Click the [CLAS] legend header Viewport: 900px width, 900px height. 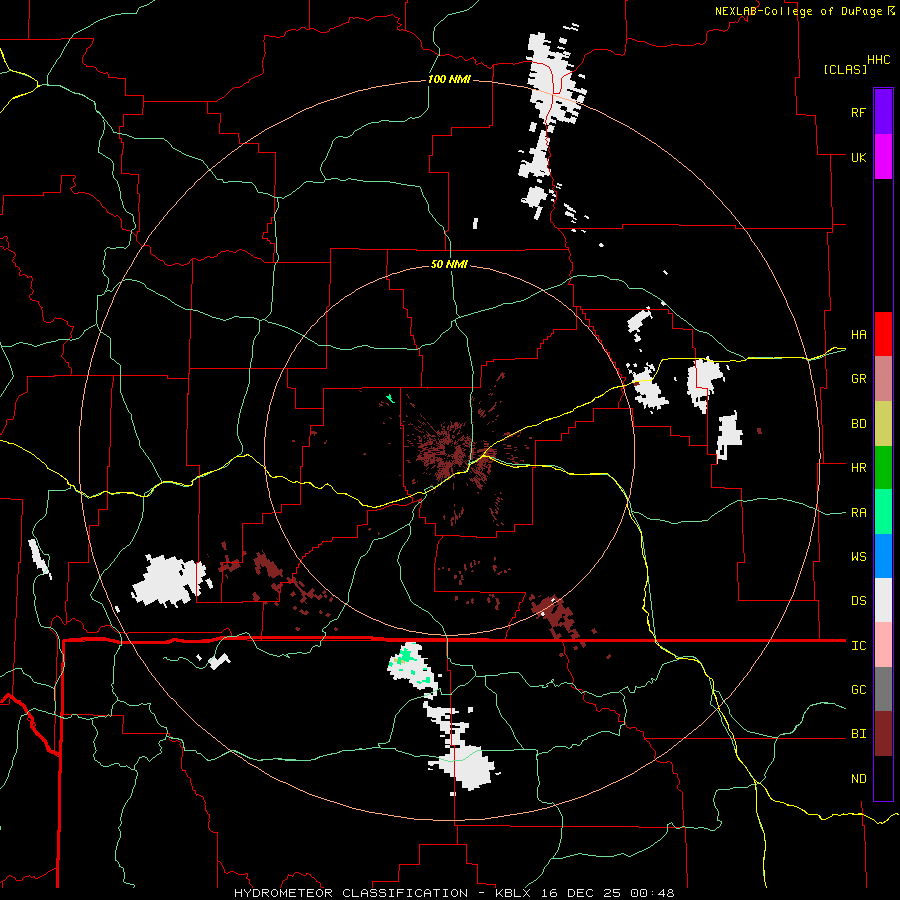click(845, 69)
